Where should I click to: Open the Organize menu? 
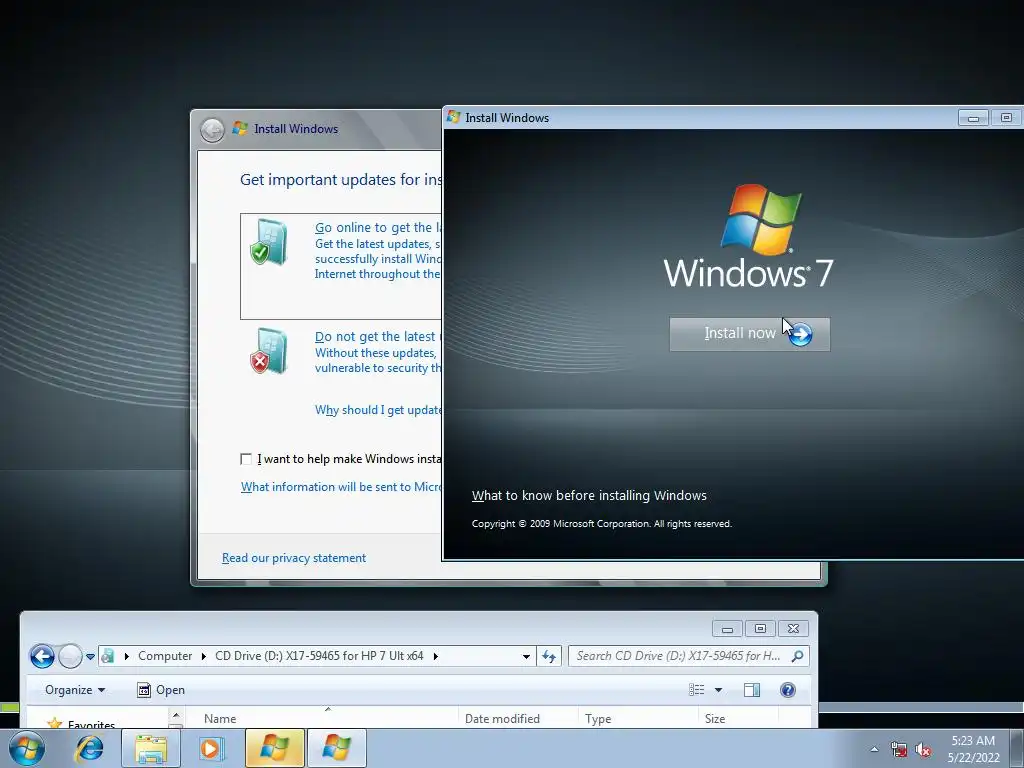[74, 690]
